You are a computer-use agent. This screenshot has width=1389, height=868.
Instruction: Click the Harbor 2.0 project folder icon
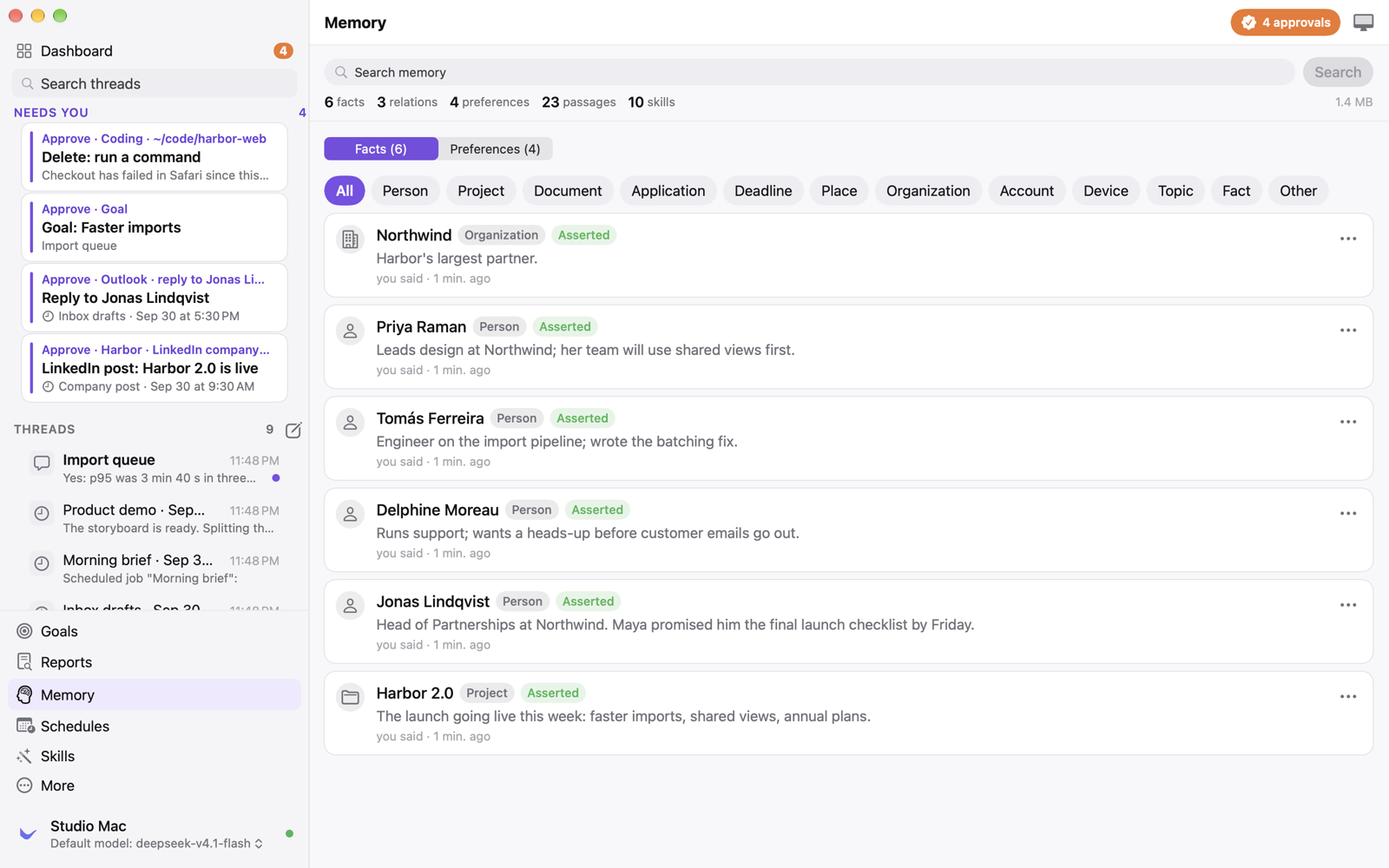pyautogui.click(x=350, y=697)
